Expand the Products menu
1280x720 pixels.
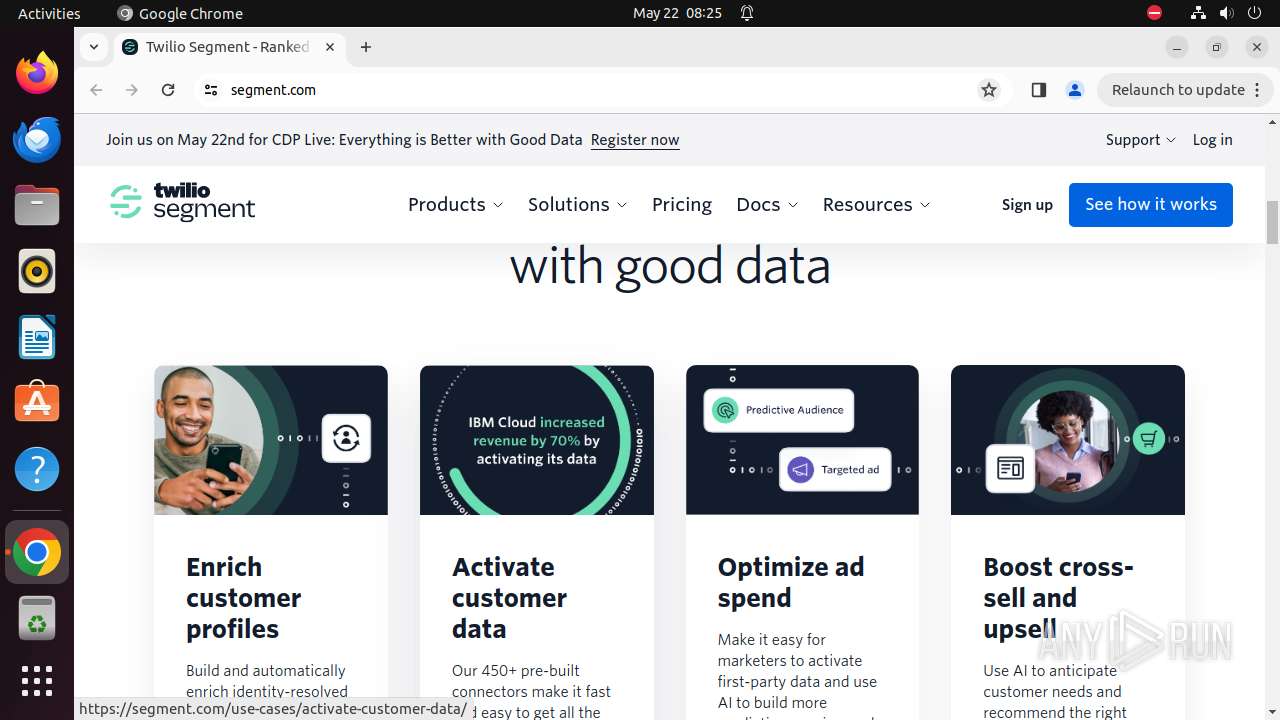(455, 204)
